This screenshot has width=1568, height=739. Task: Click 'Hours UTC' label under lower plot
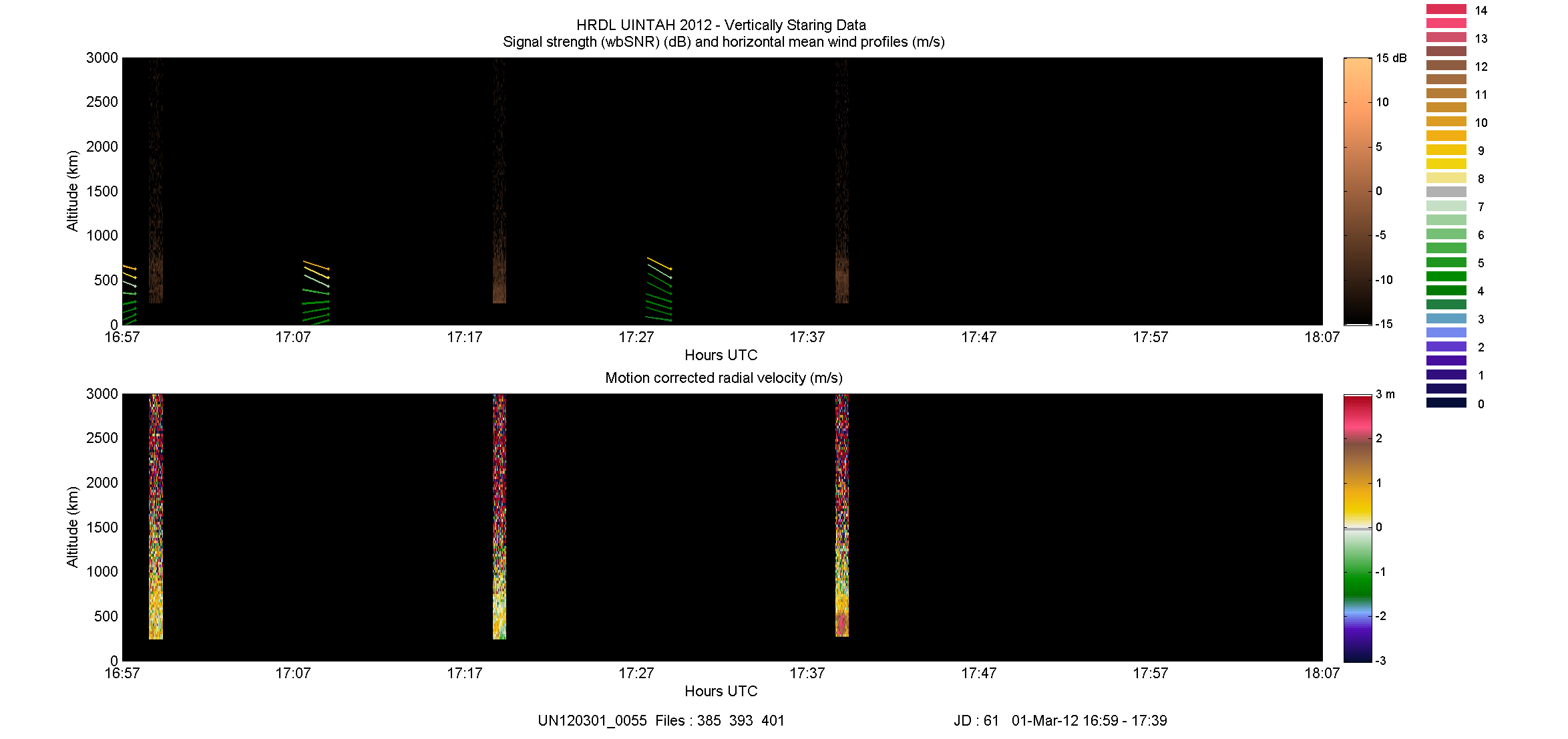point(721,691)
